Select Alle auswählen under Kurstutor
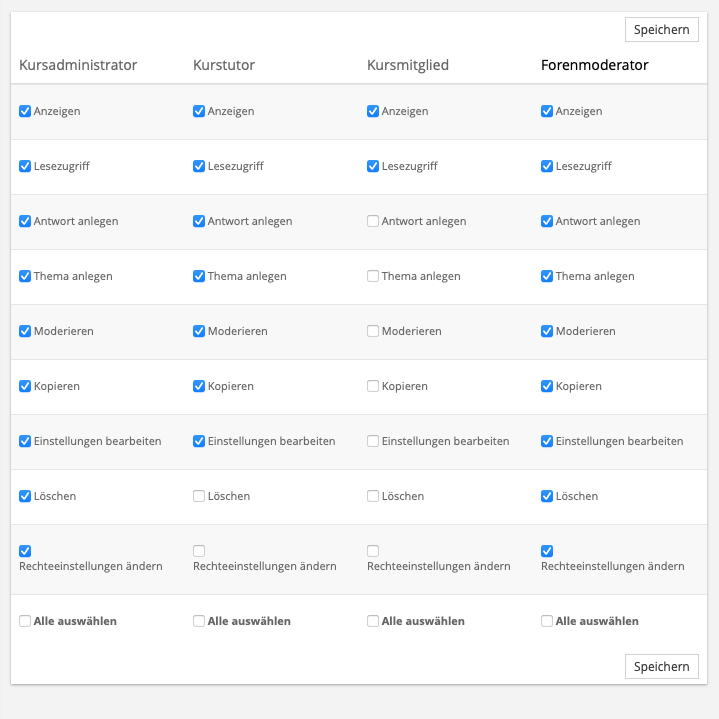 pyautogui.click(x=199, y=621)
